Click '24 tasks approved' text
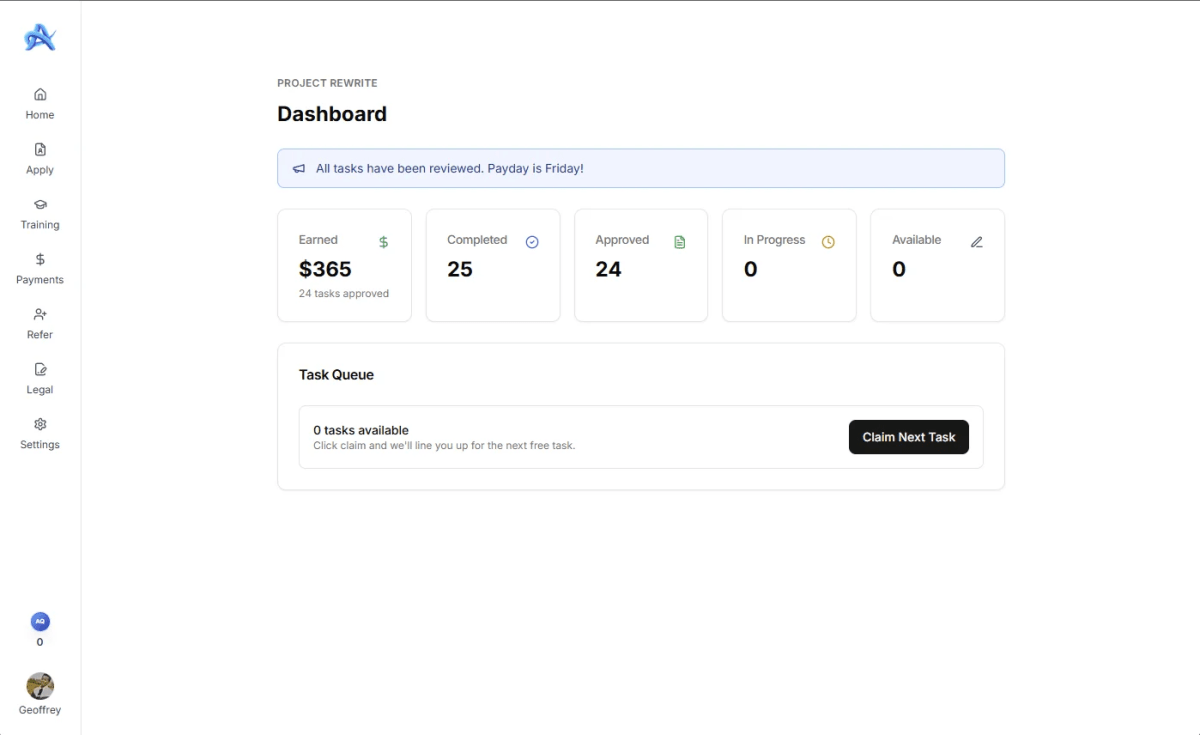The image size is (1200, 735). click(344, 294)
